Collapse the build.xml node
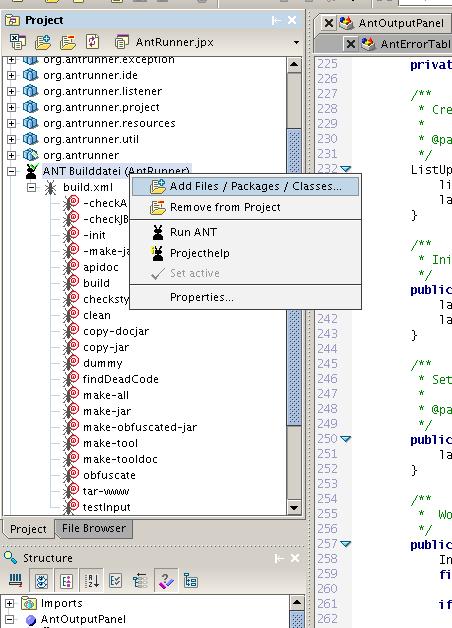This screenshot has height=628, width=452. tap(32, 187)
